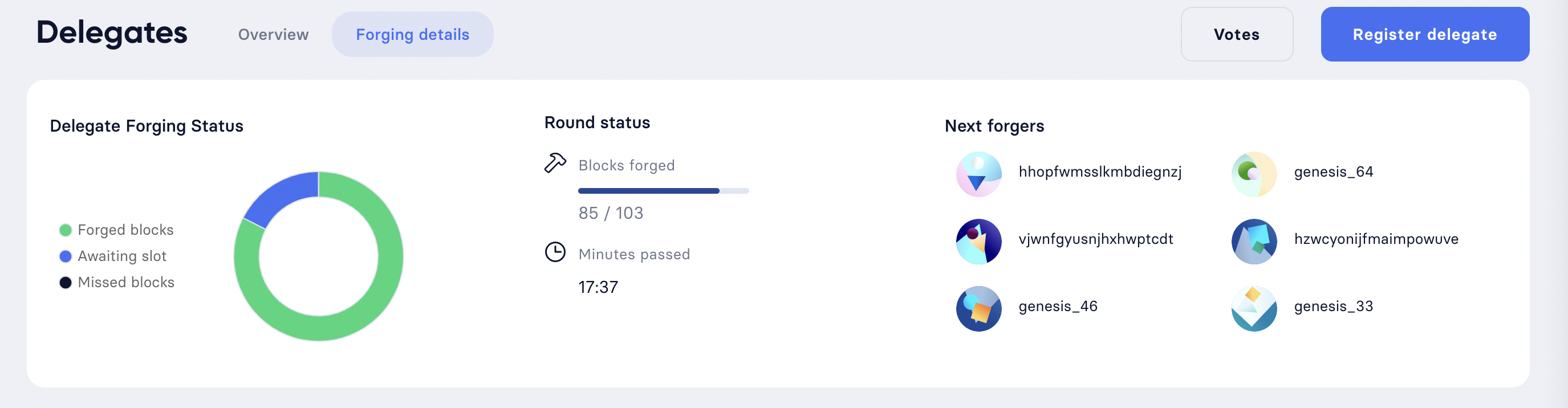Click the hzwcyonijfmaimpowuve avatar icon
1568x408 pixels.
pos(1253,241)
